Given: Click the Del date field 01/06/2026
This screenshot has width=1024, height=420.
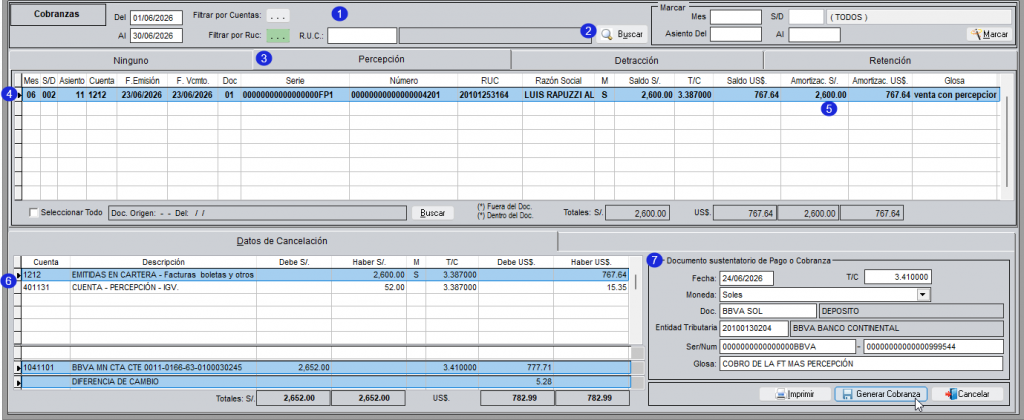Looking at the screenshot, I should (156, 17).
